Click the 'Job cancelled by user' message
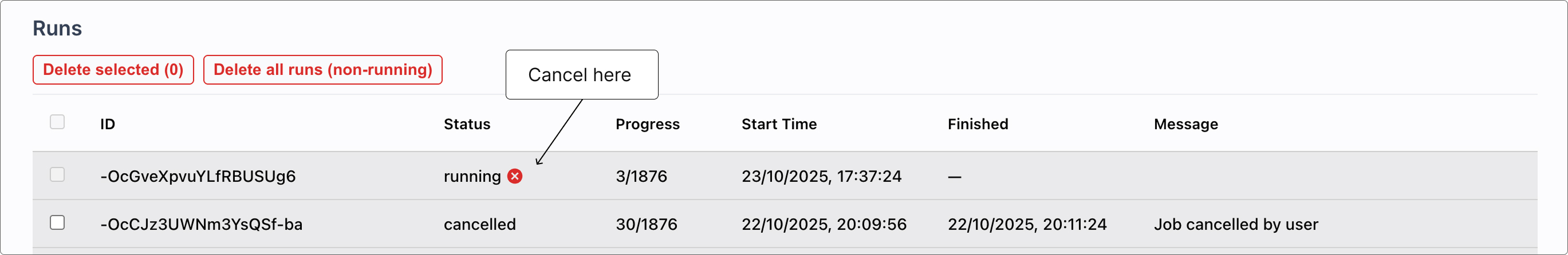 tap(1236, 224)
